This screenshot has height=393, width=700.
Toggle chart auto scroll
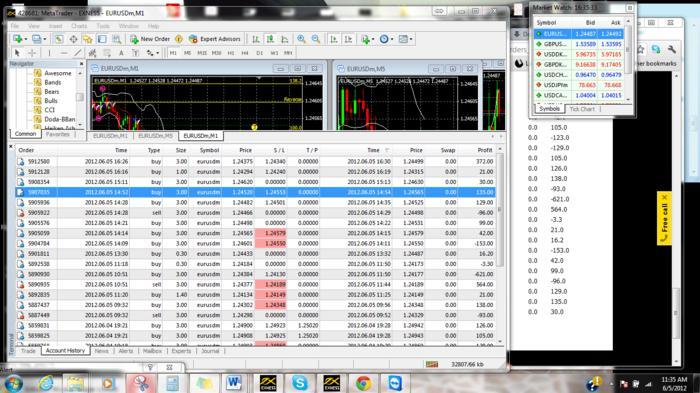(333, 39)
